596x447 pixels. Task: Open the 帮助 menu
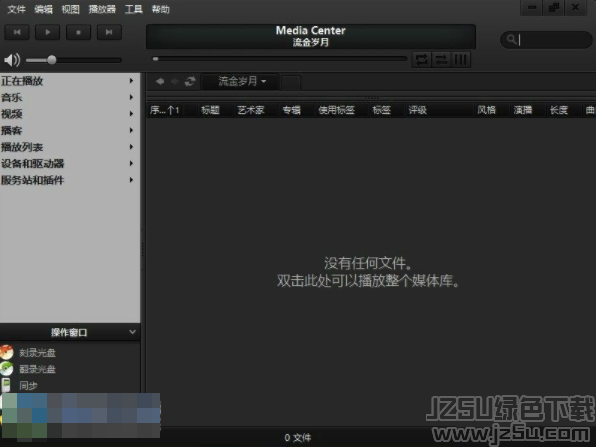point(160,9)
